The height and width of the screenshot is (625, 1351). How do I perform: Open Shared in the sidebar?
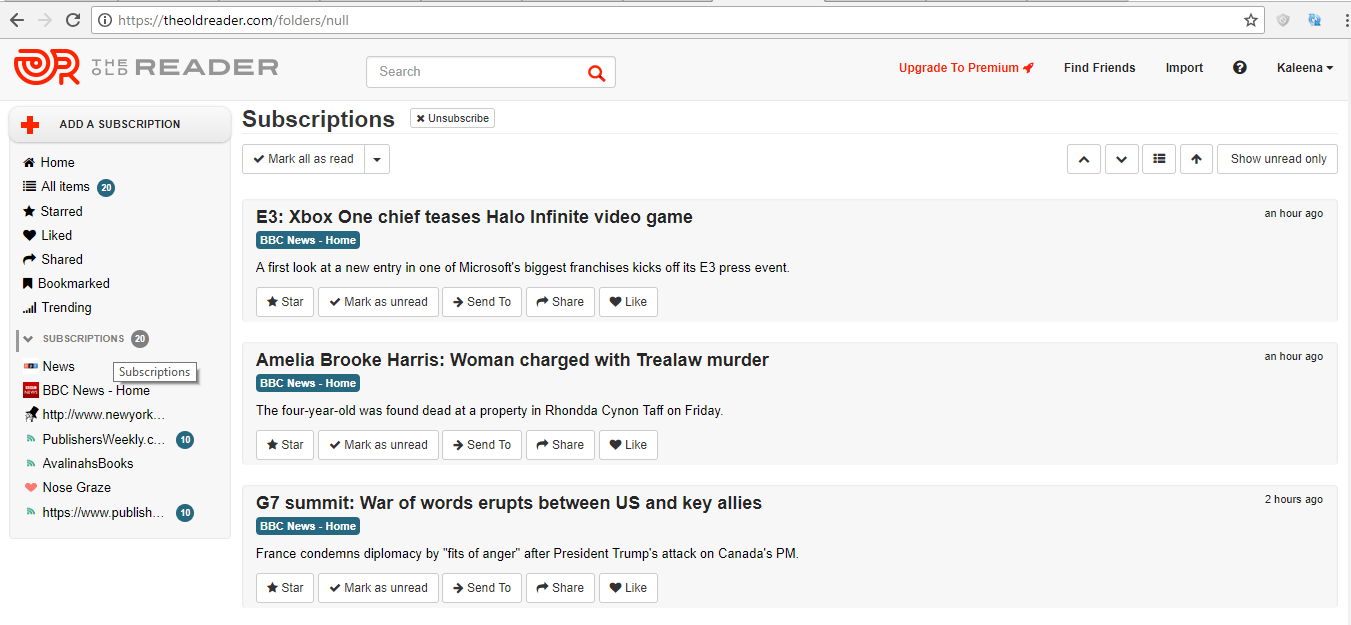pyautogui.click(x=52, y=259)
